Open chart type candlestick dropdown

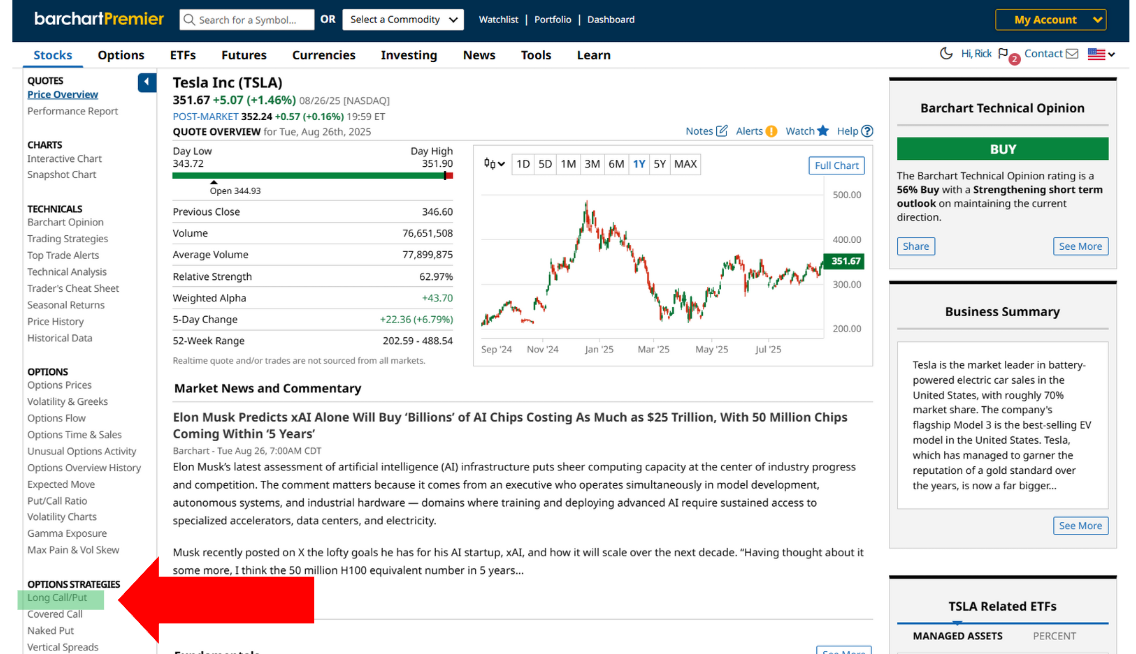(x=494, y=164)
